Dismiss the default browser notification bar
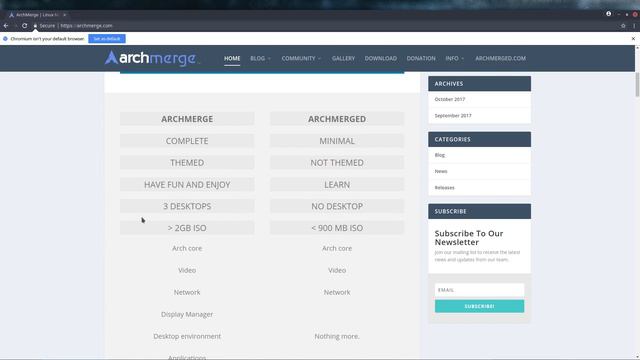 pyautogui.click(x=633, y=39)
